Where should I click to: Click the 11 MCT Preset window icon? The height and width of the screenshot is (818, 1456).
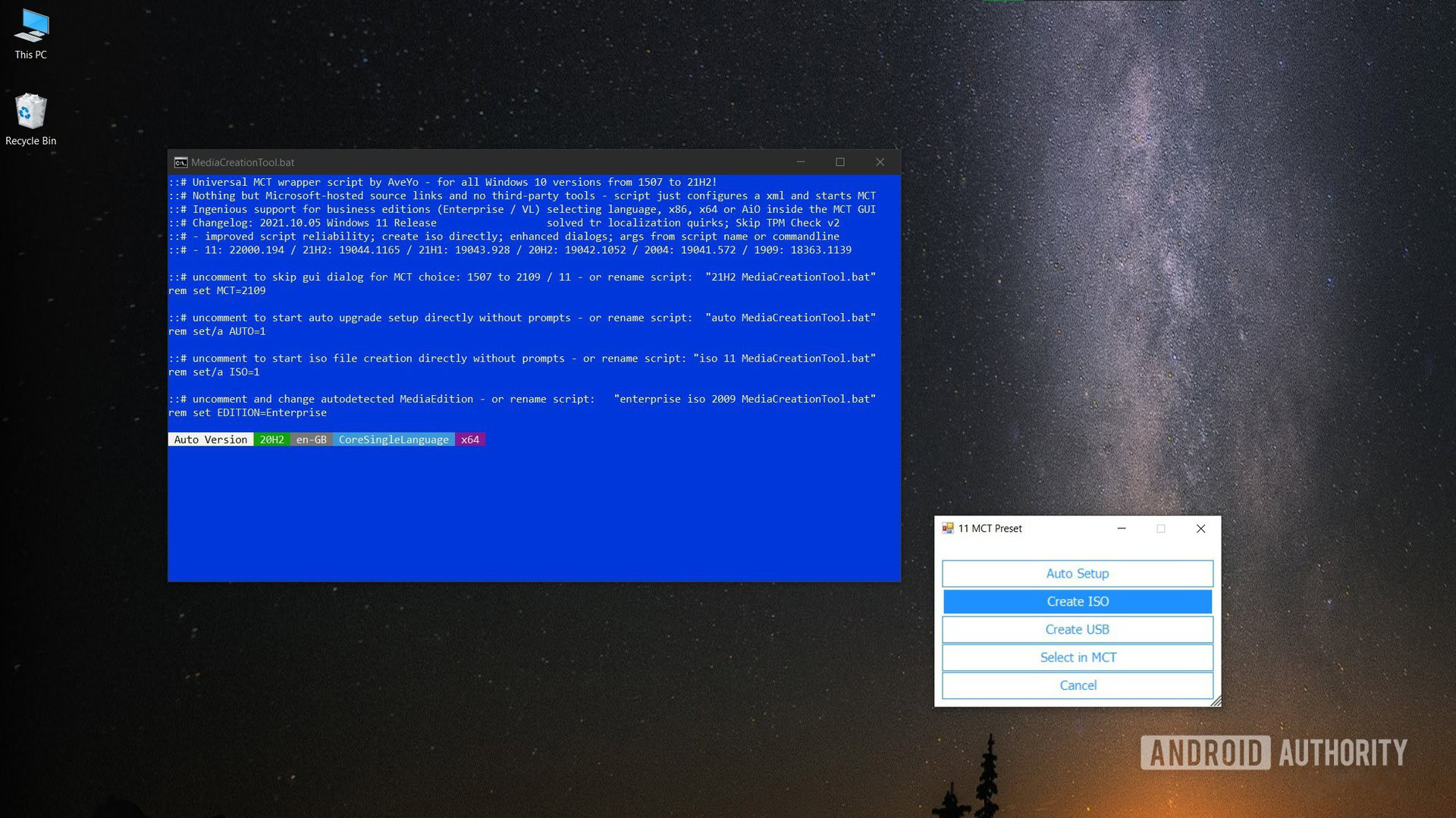[948, 528]
